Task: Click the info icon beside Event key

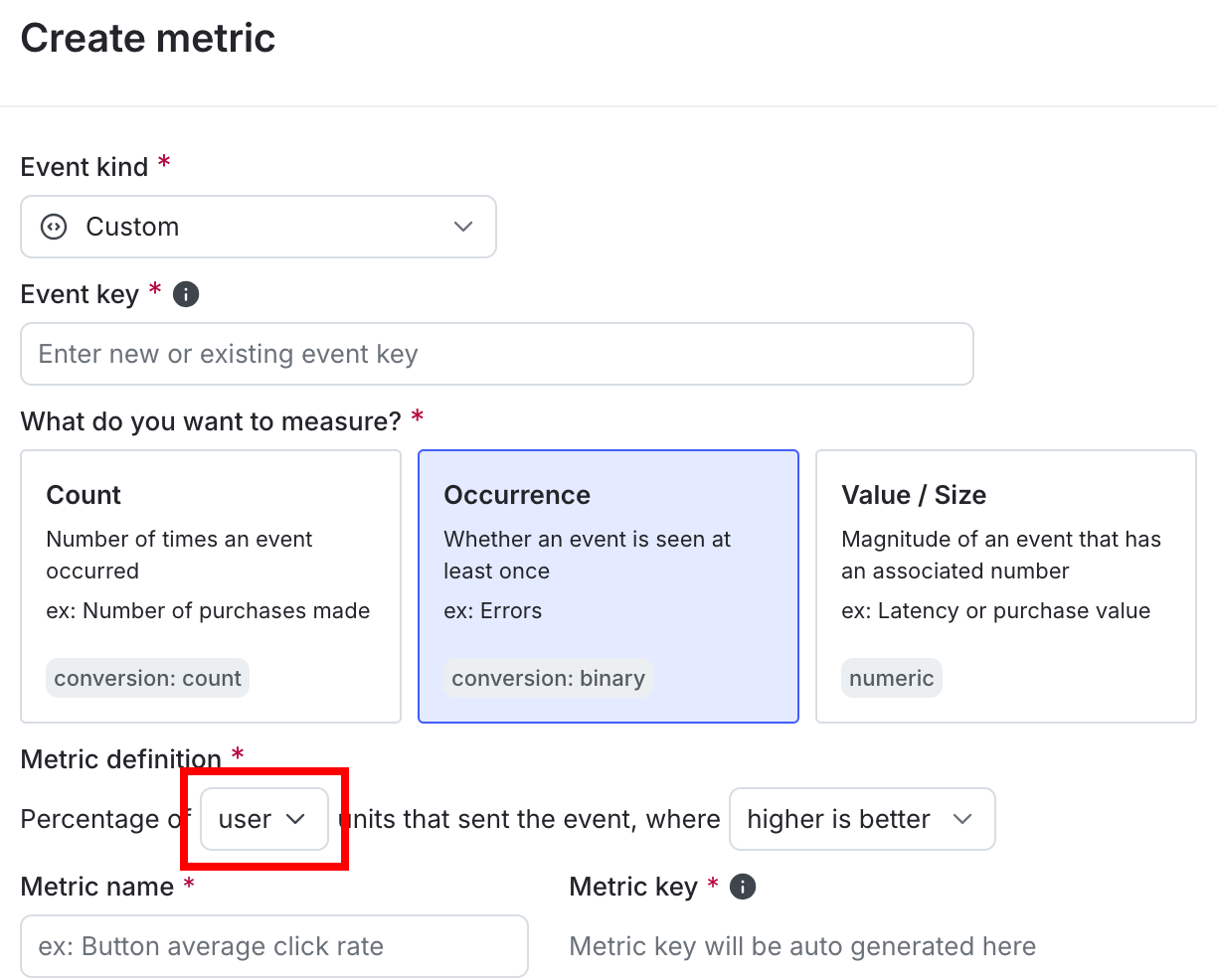Action: (186, 294)
